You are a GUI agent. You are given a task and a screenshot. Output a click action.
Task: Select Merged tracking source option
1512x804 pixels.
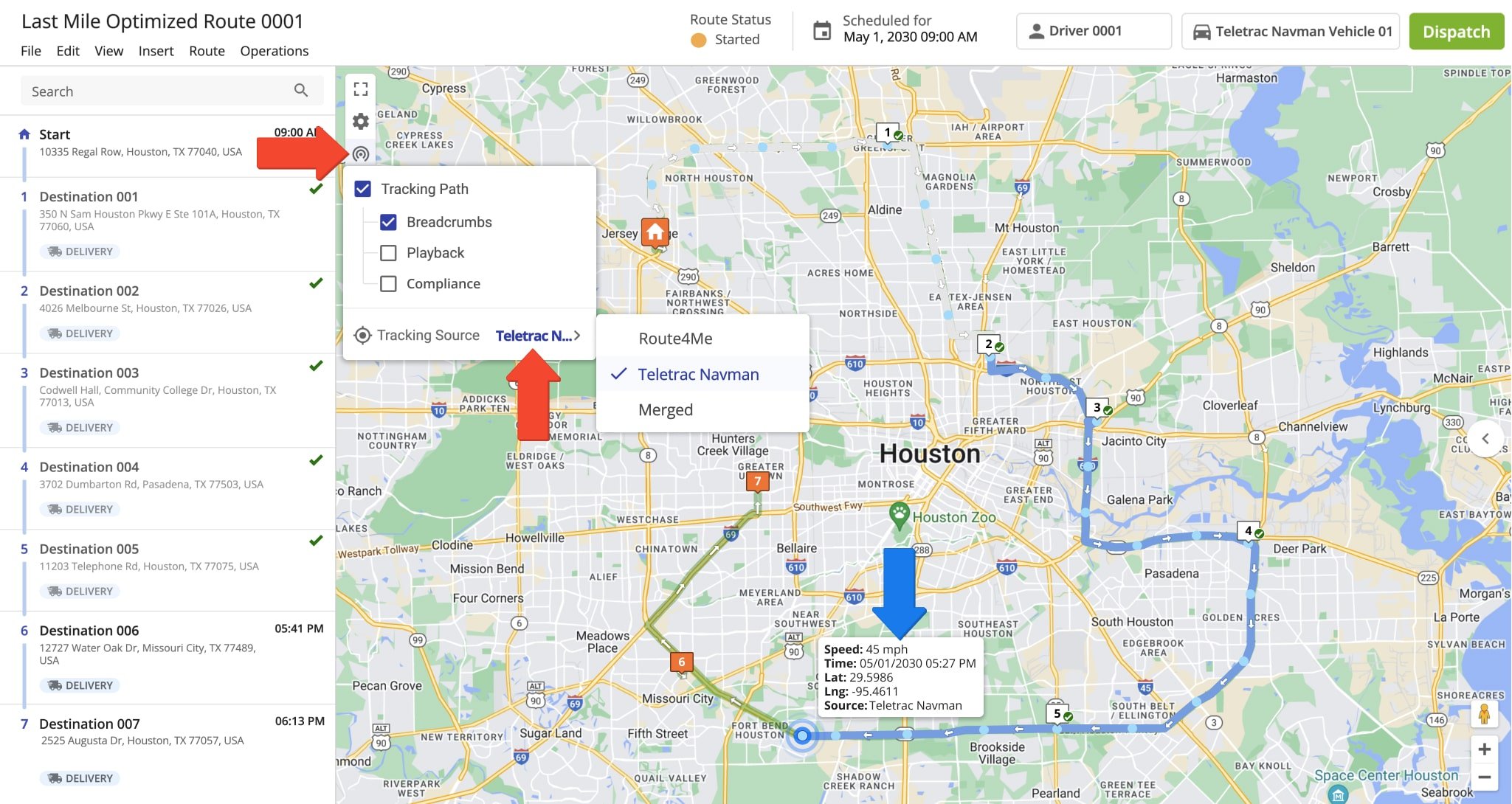click(x=666, y=408)
